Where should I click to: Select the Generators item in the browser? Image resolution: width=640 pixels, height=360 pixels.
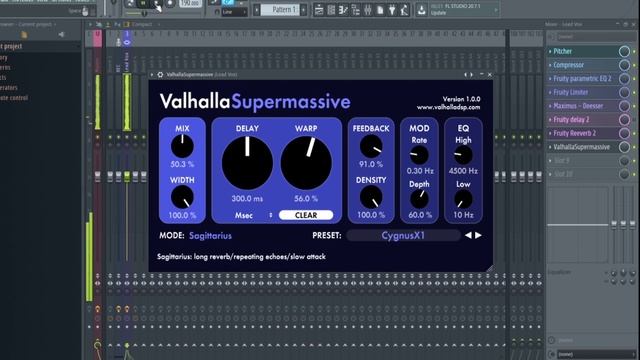pyautogui.click(x=9, y=88)
